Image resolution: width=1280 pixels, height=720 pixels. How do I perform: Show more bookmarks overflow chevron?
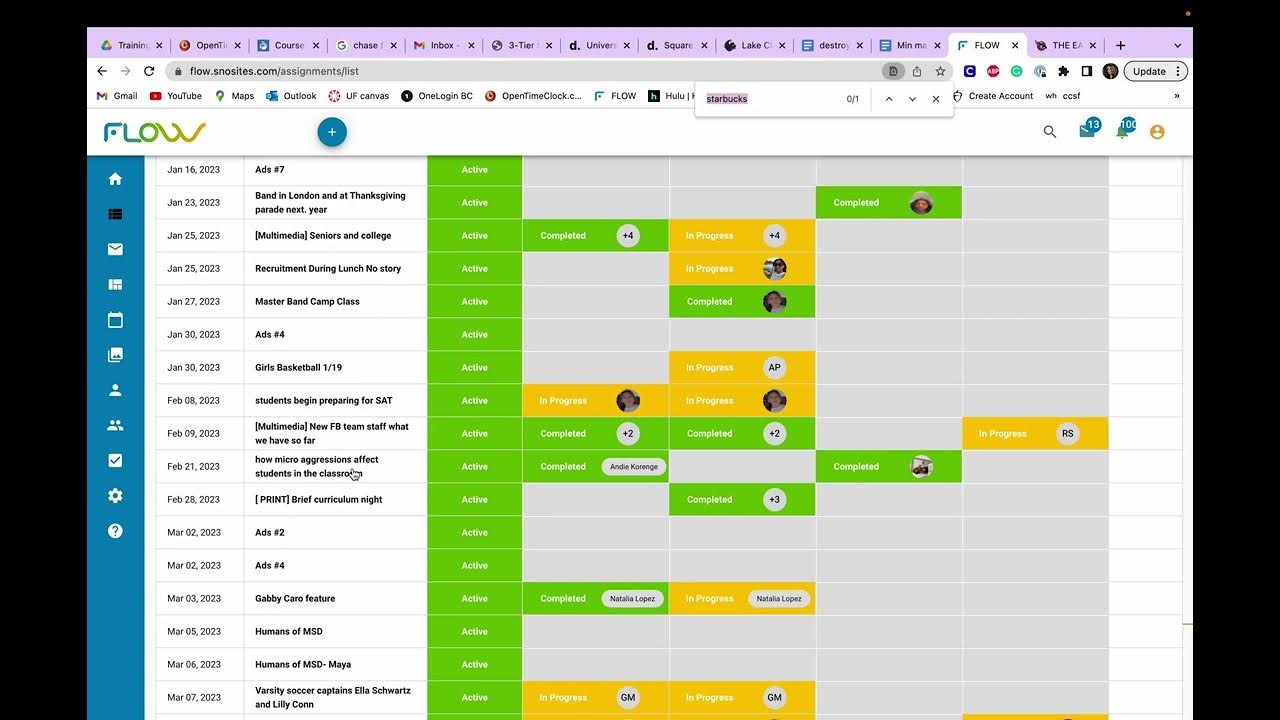coord(1176,96)
